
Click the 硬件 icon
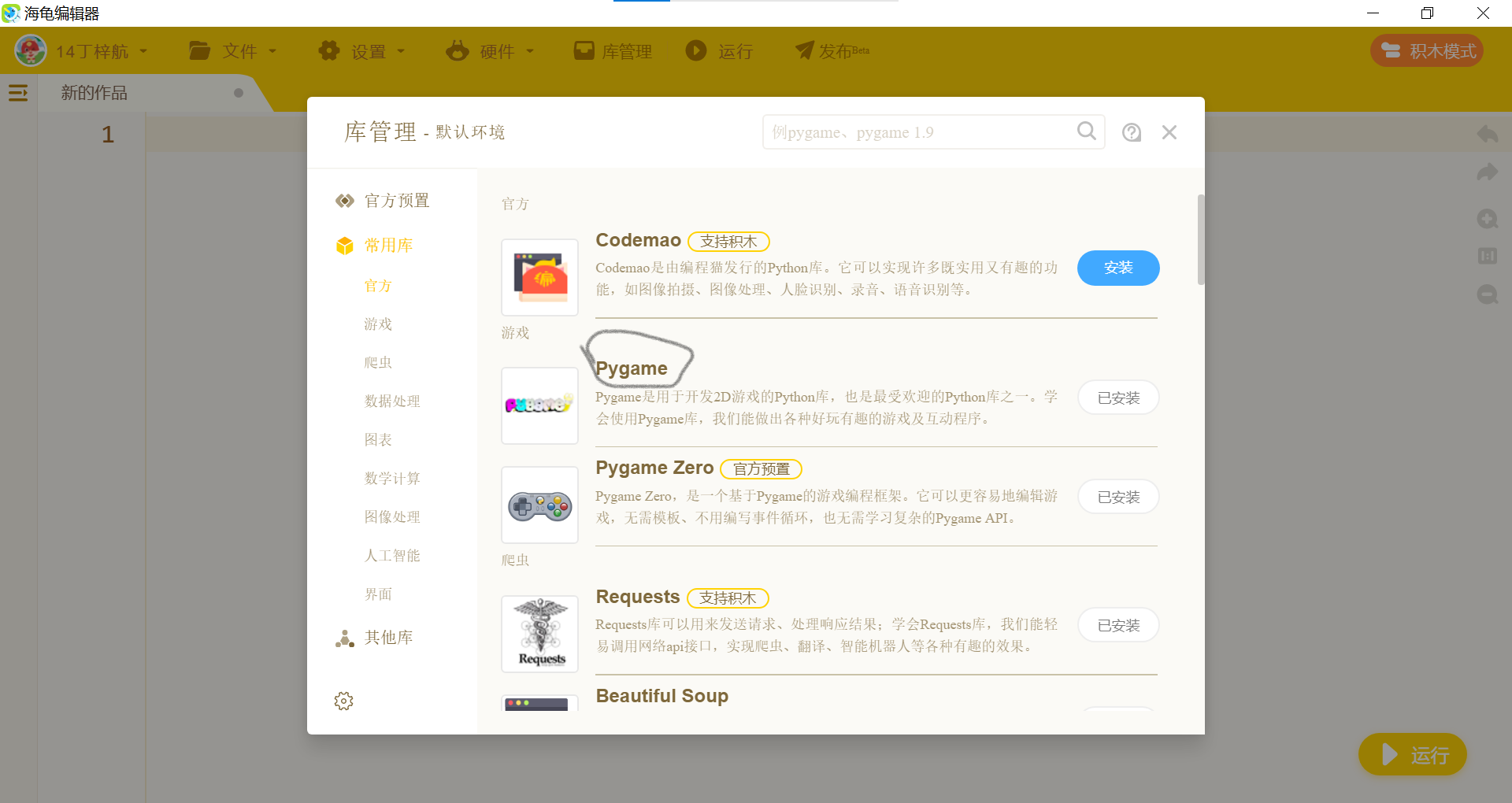point(458,51)
